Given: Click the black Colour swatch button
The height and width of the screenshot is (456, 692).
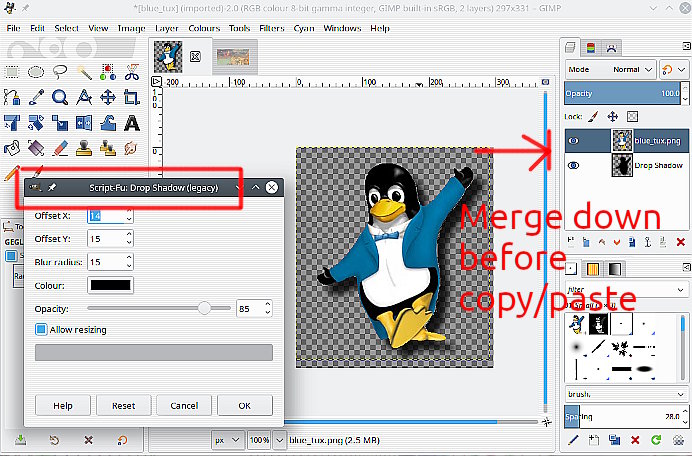Looking at the screenshot, I should click(110, 285).
